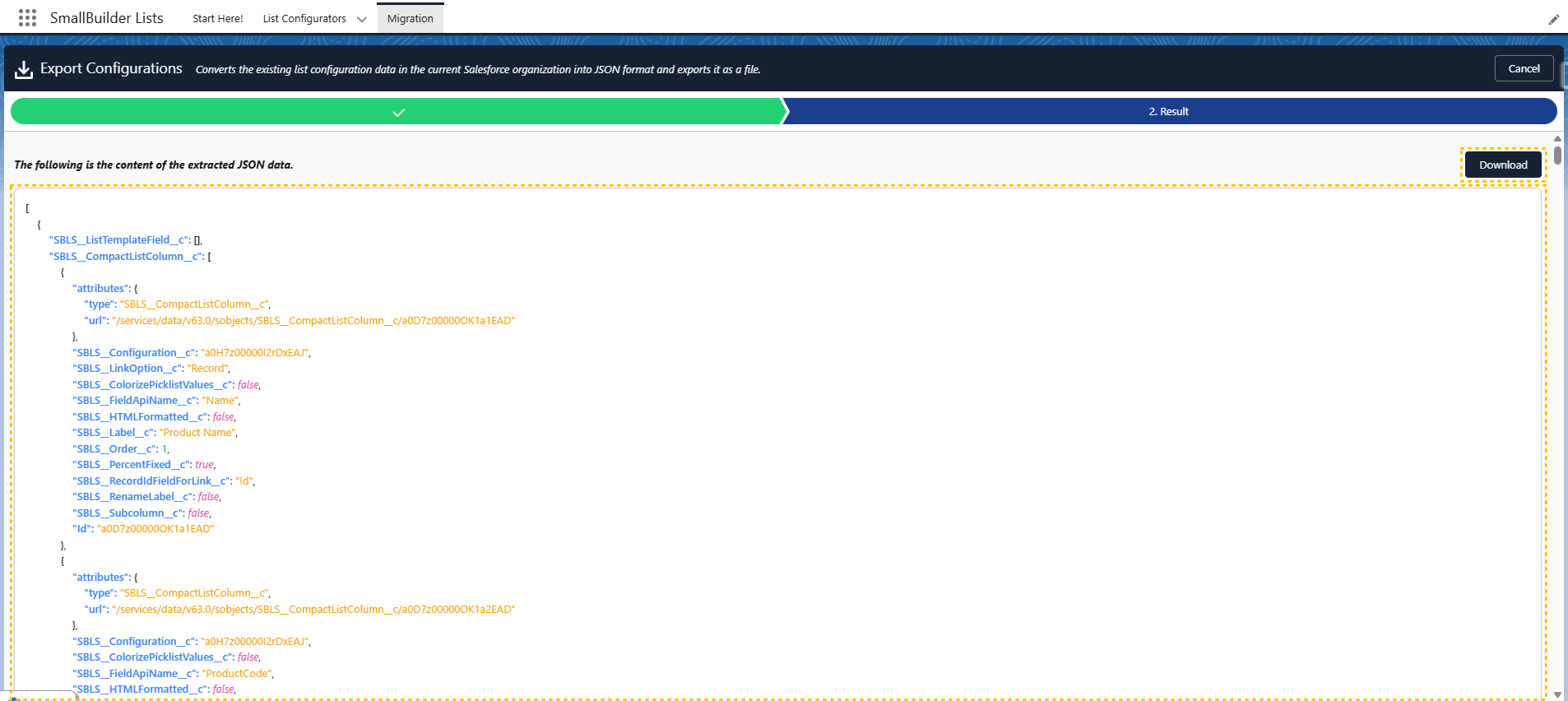1568x701 pixels.
Task: Click the scrollbar up arrow
Action: [x=1557, y=139]
